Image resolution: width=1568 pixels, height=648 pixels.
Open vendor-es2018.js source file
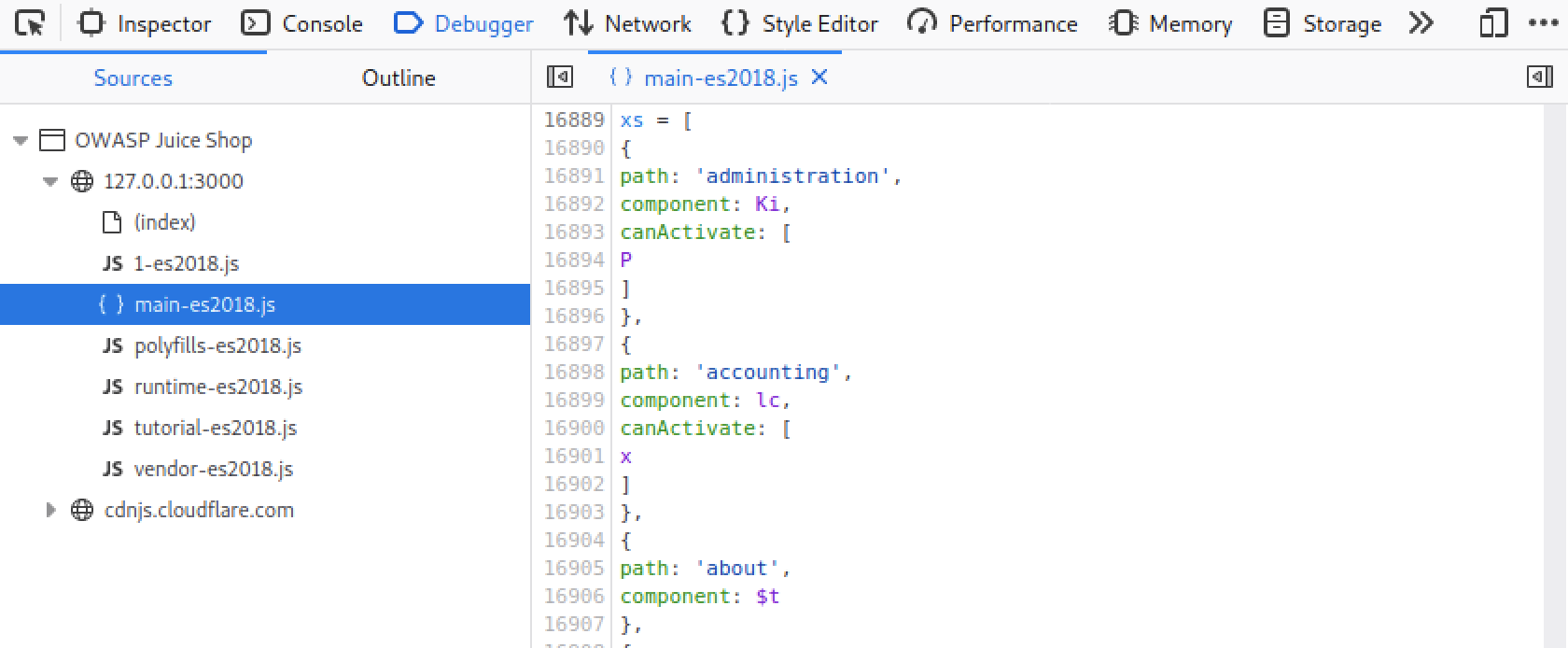(214, 469)
